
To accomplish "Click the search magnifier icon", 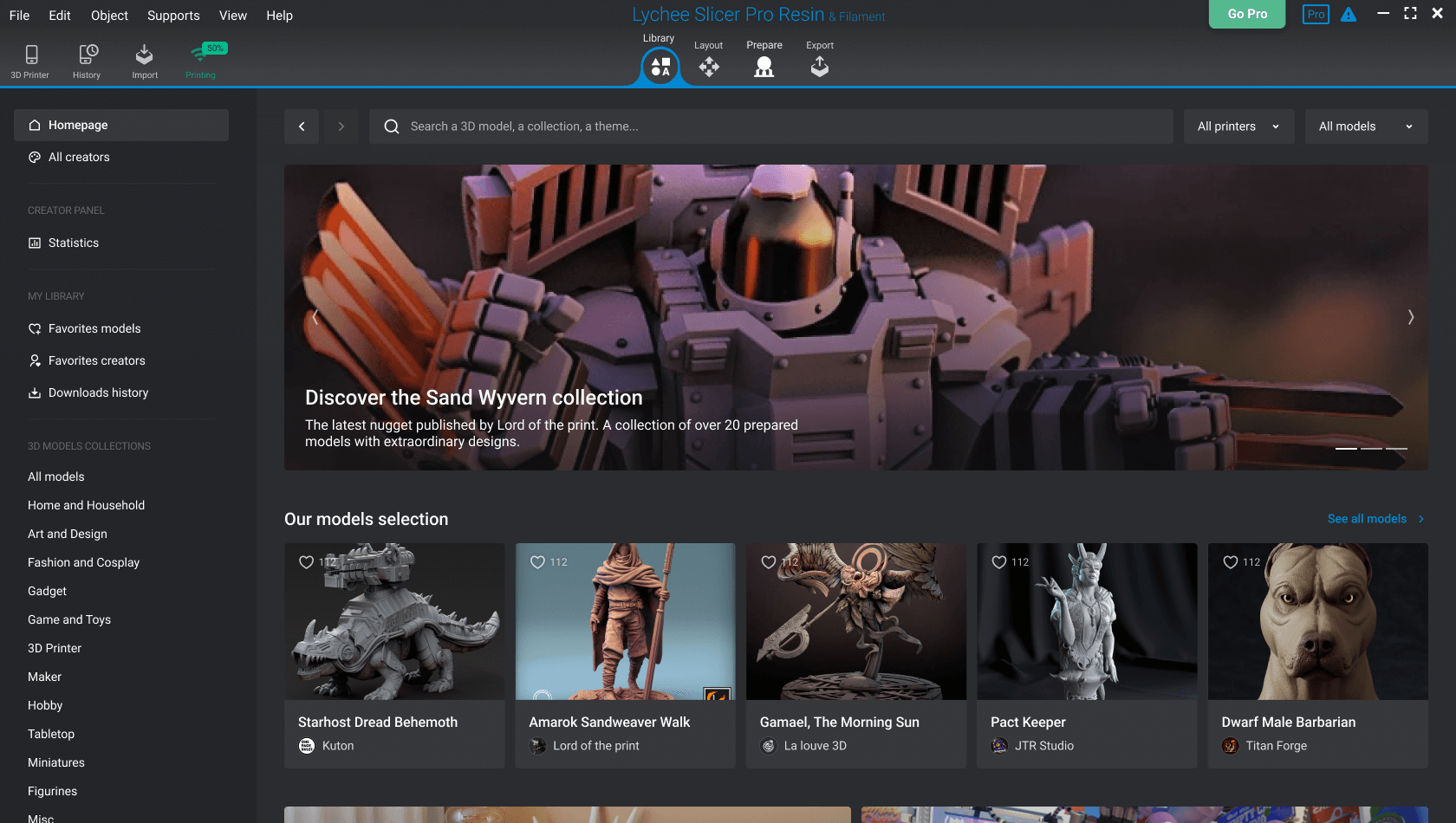I will click(392, 126).
